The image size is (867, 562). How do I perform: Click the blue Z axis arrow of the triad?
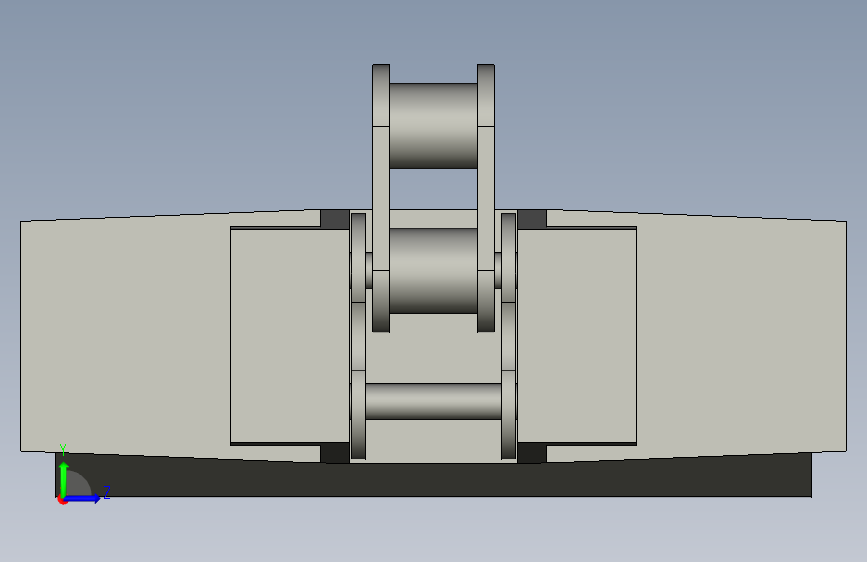[x=83, y=499]
